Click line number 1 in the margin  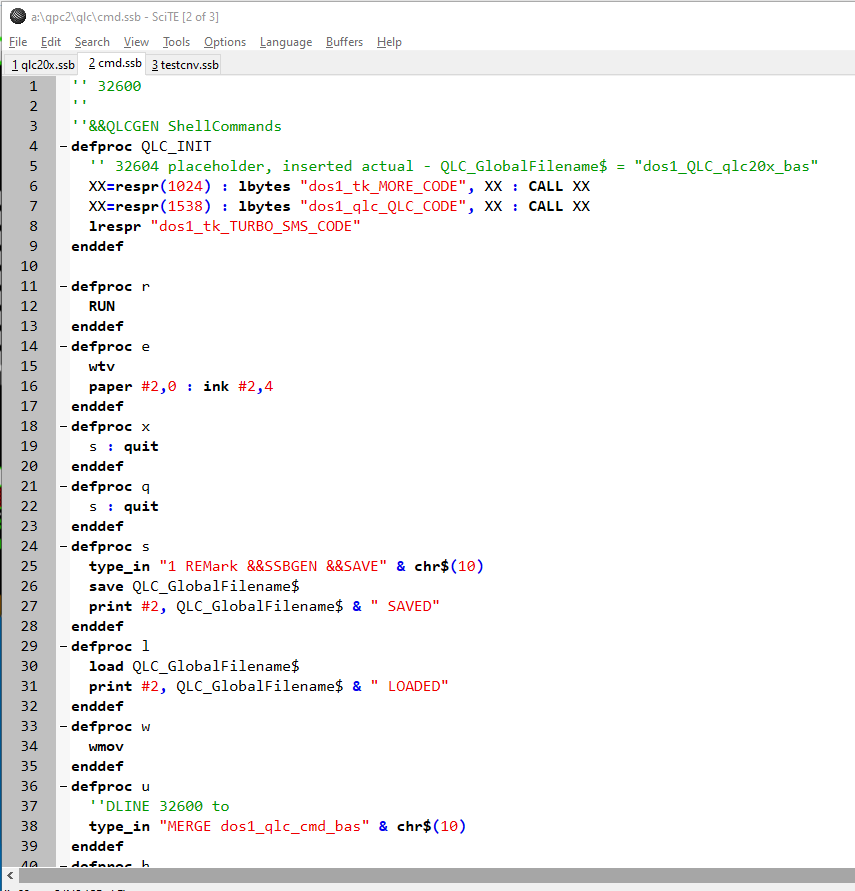pyautogui.click(x=33, y=86)
